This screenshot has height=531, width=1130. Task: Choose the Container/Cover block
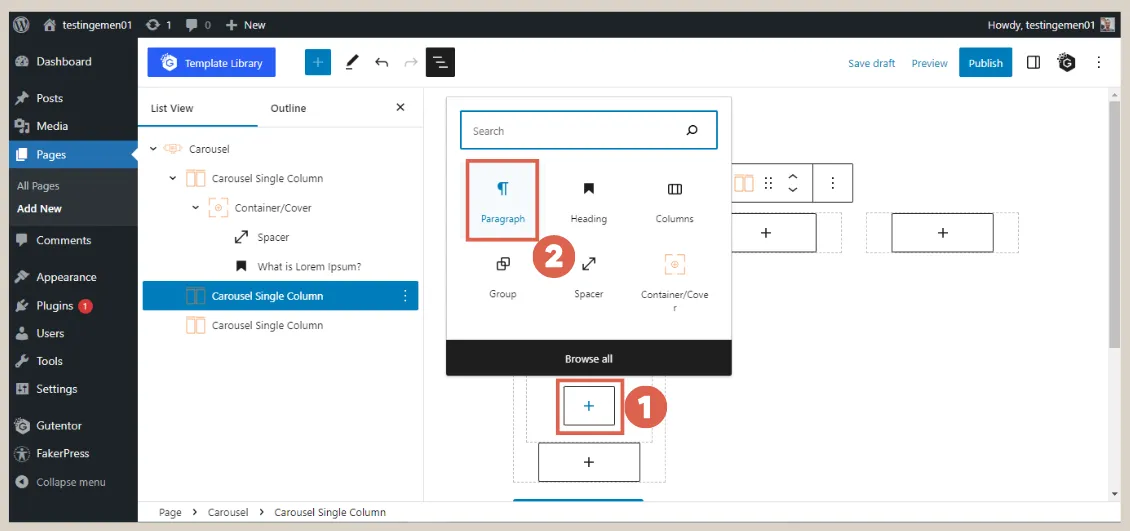point(674,279)
